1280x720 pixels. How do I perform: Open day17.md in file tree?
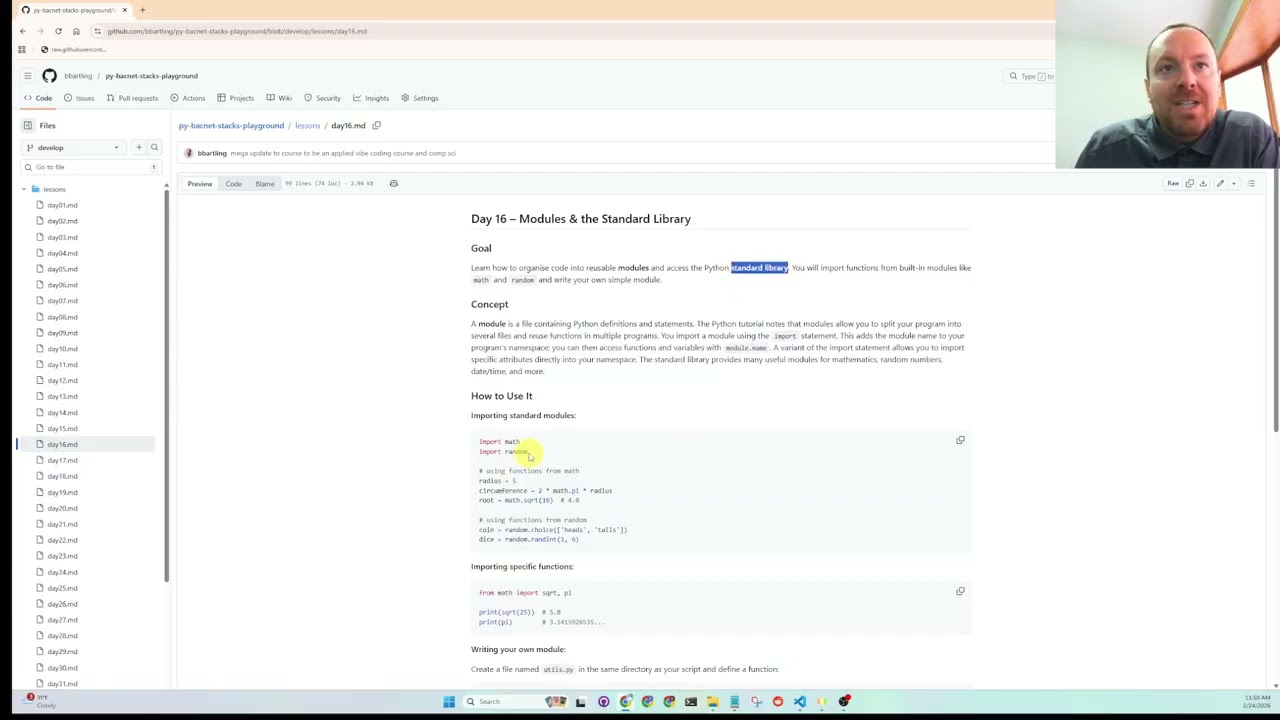click(x=62, y=460)
